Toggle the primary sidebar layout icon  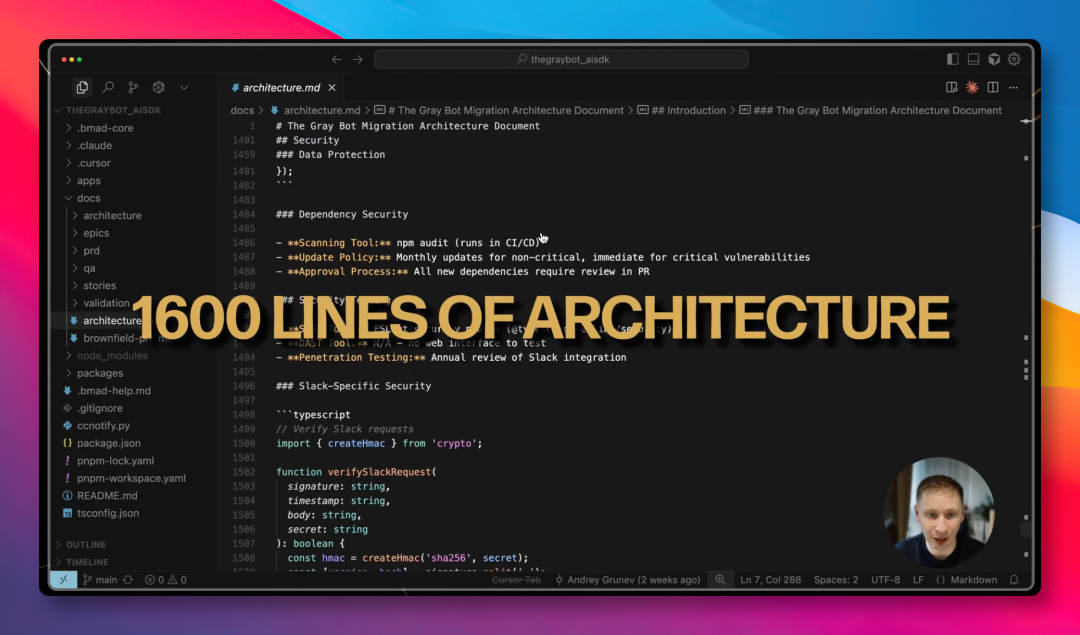coord(953,59)
